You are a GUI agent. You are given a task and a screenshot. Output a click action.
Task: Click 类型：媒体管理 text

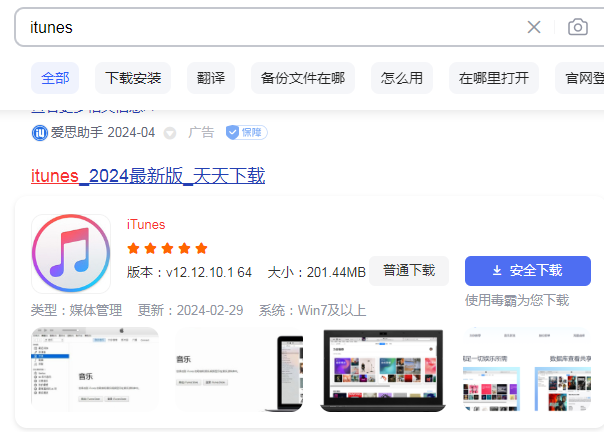(x=76, y=310)
